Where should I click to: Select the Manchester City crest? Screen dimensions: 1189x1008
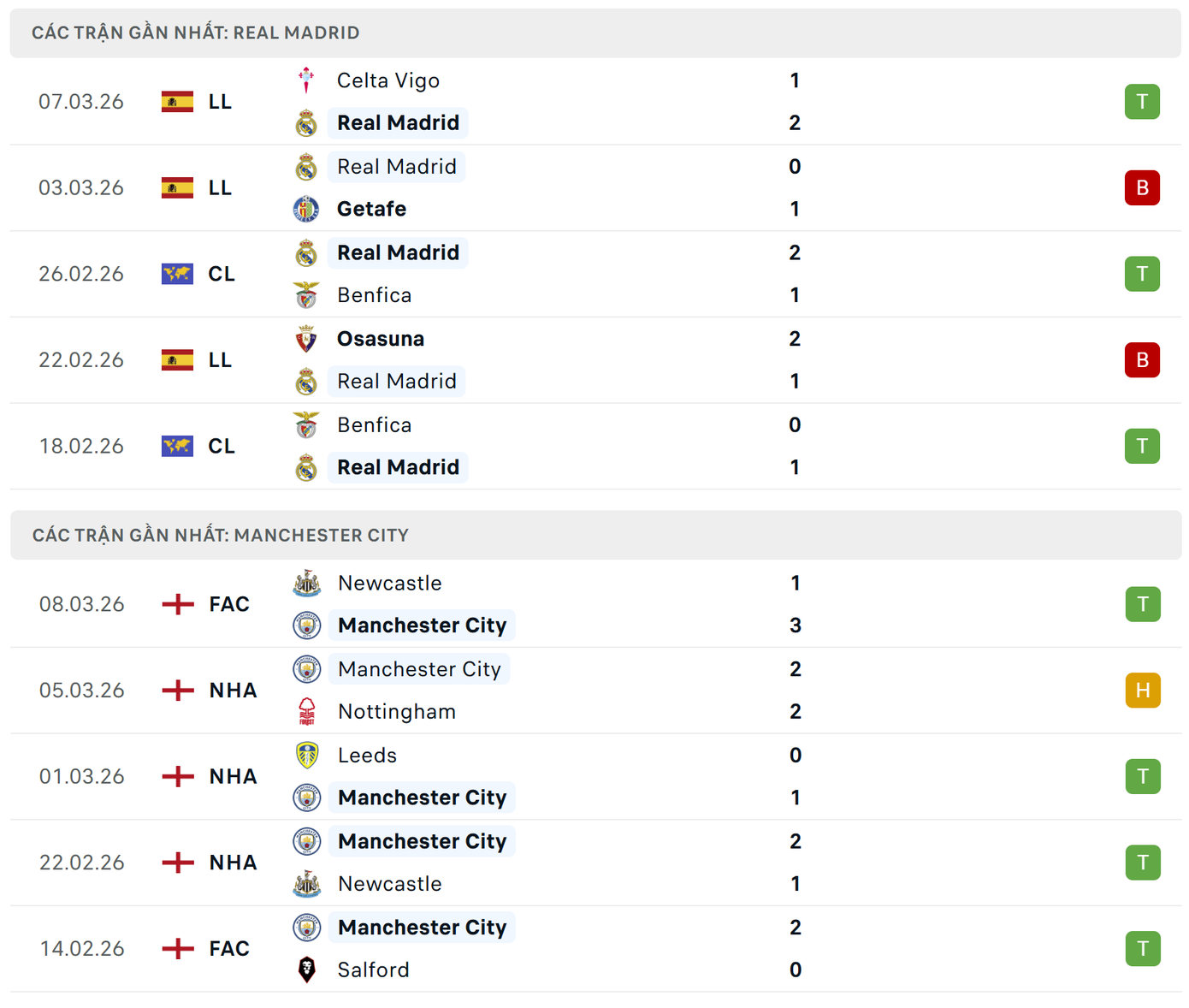tap(306, 626)
